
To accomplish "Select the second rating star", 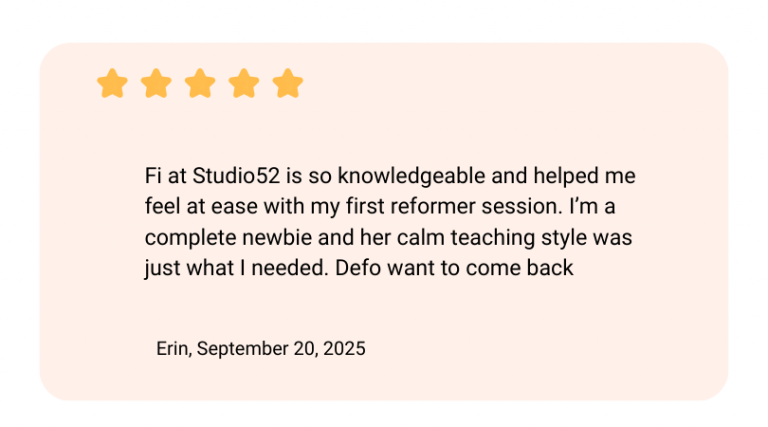I will tap(156, 84).
